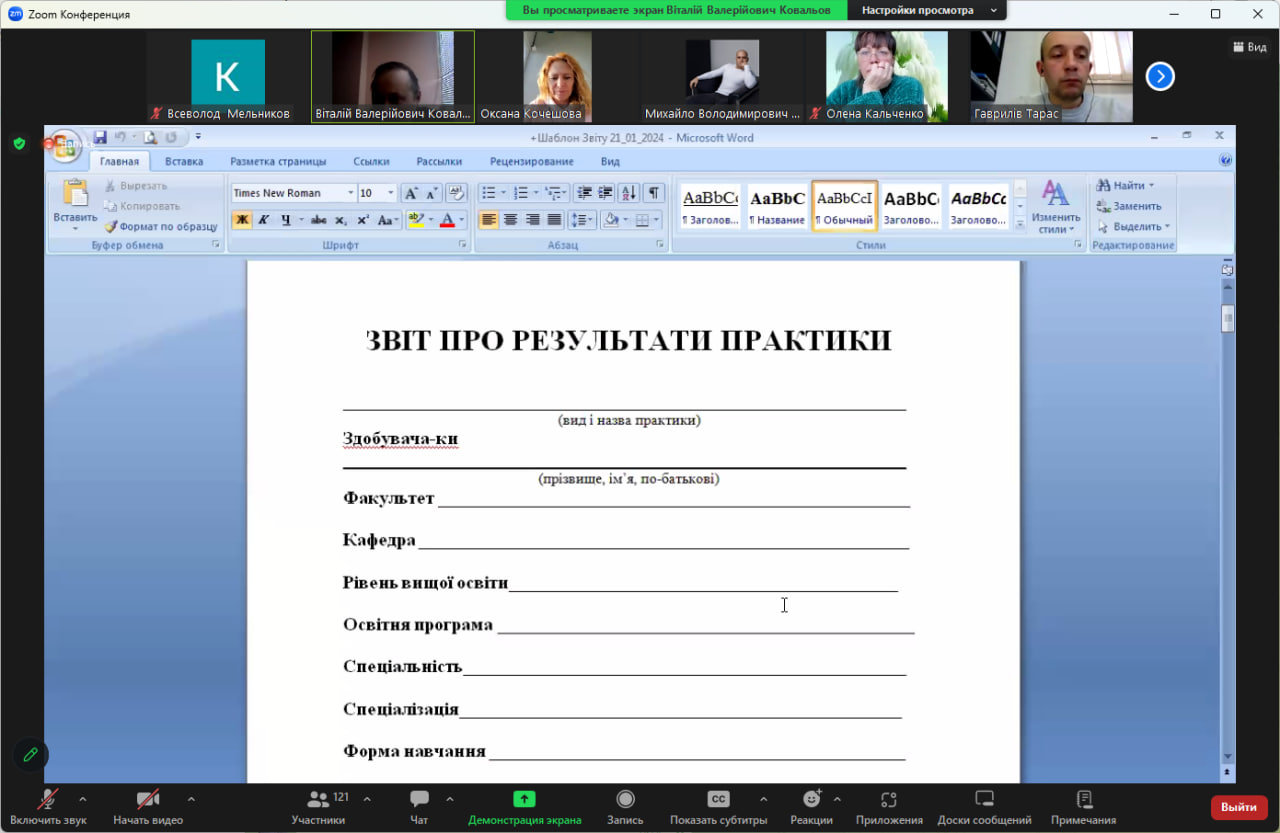The width and height of the screenshot is (1280, 833).
Task: Toggle Superscript (x²) formatting
Action: (363, 220)
